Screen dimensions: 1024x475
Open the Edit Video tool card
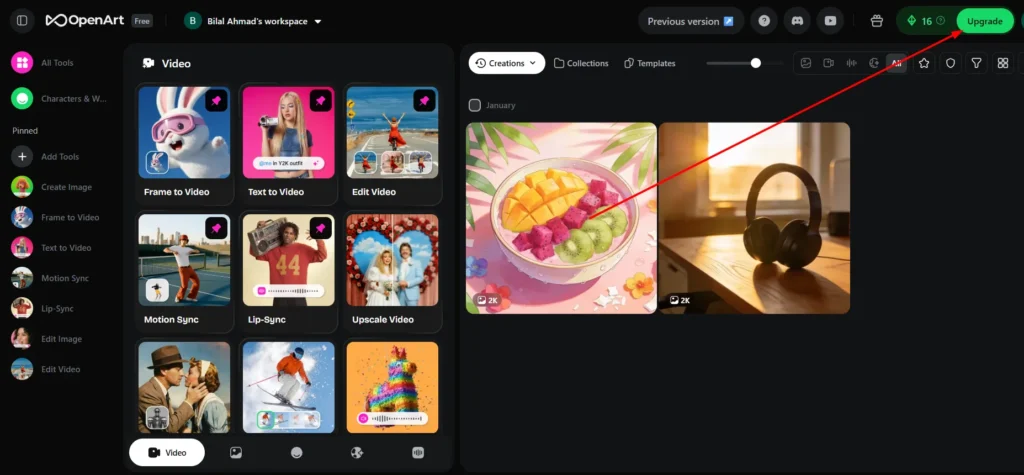point(392,144)
